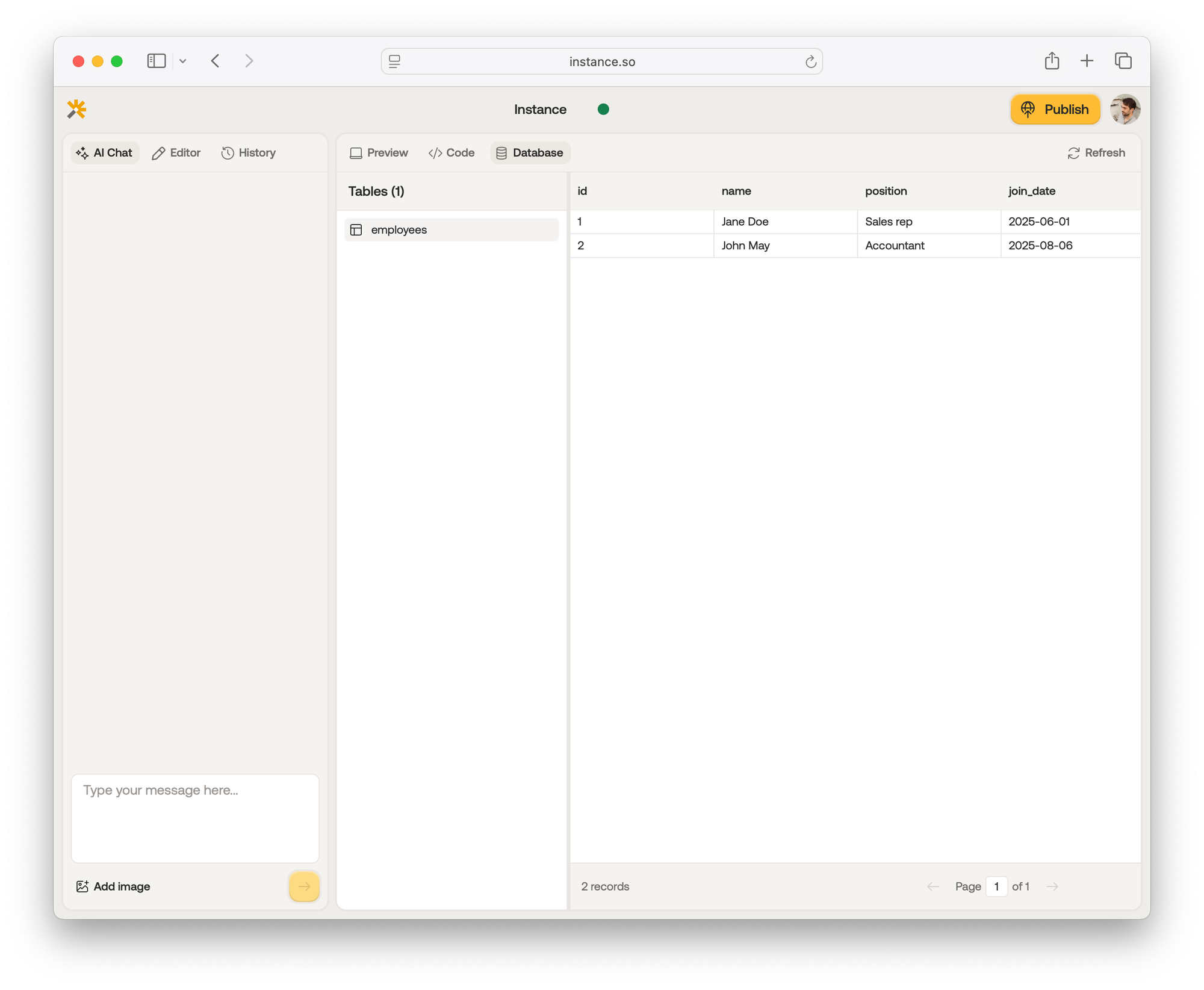Click browser share icon
The image size is (1204, 990).
tap(1052, 61)
